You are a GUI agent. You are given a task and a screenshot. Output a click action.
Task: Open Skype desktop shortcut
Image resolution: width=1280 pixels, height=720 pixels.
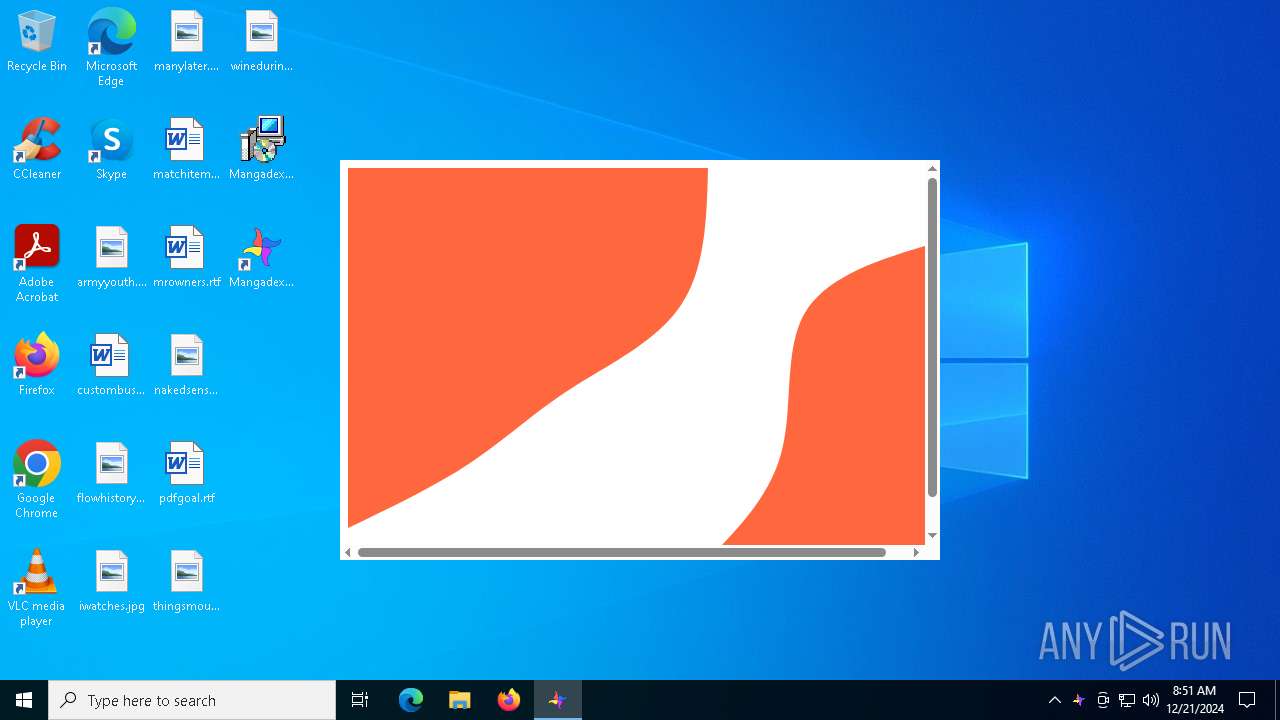pos(111,150)
